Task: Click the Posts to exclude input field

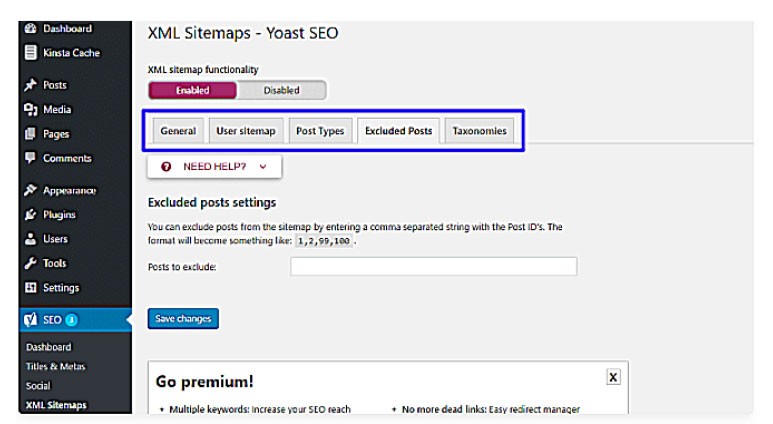Action: pyautogui.click(x=433, y=267)
